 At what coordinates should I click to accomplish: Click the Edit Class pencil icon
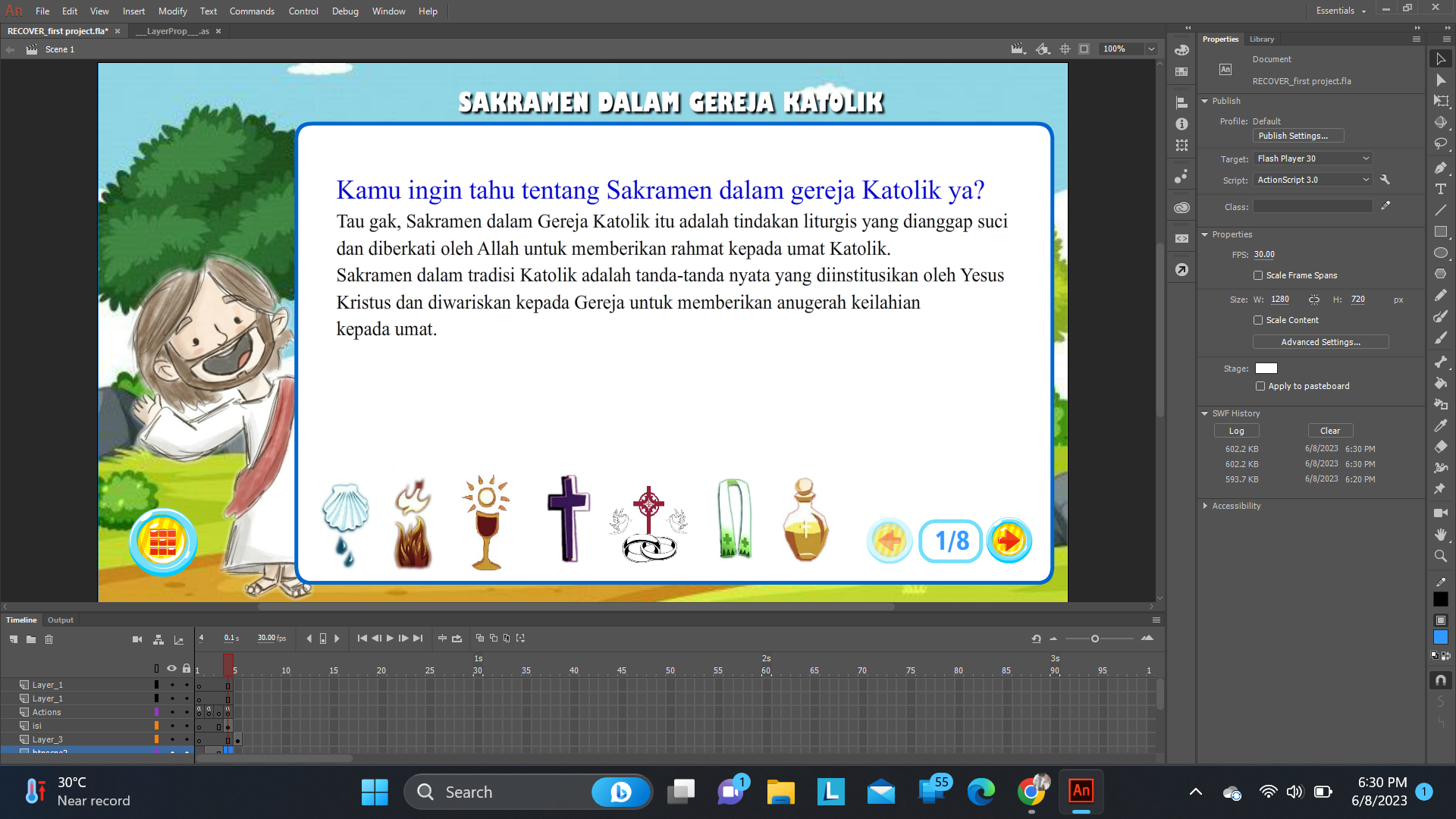coord(1385,206)
